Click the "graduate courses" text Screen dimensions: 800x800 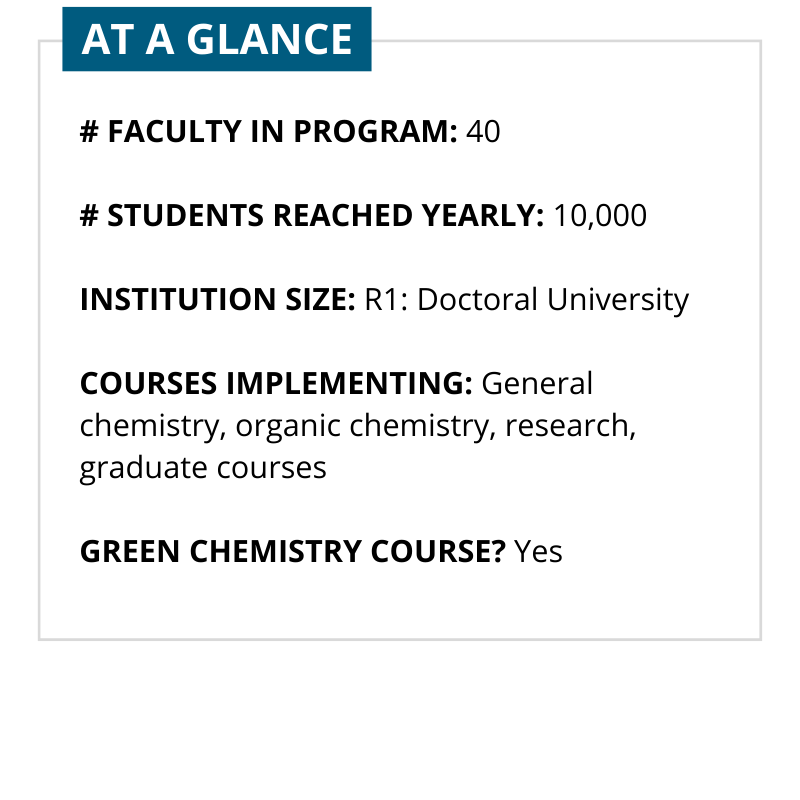click(x=203, y=467)
